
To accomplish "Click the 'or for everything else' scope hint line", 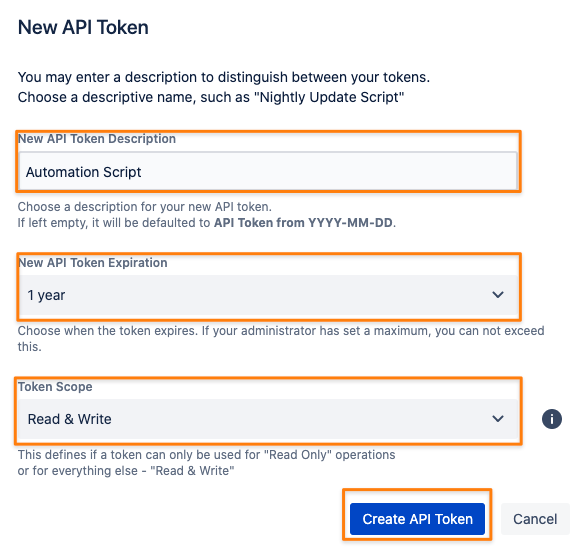I will click(126, 471).
